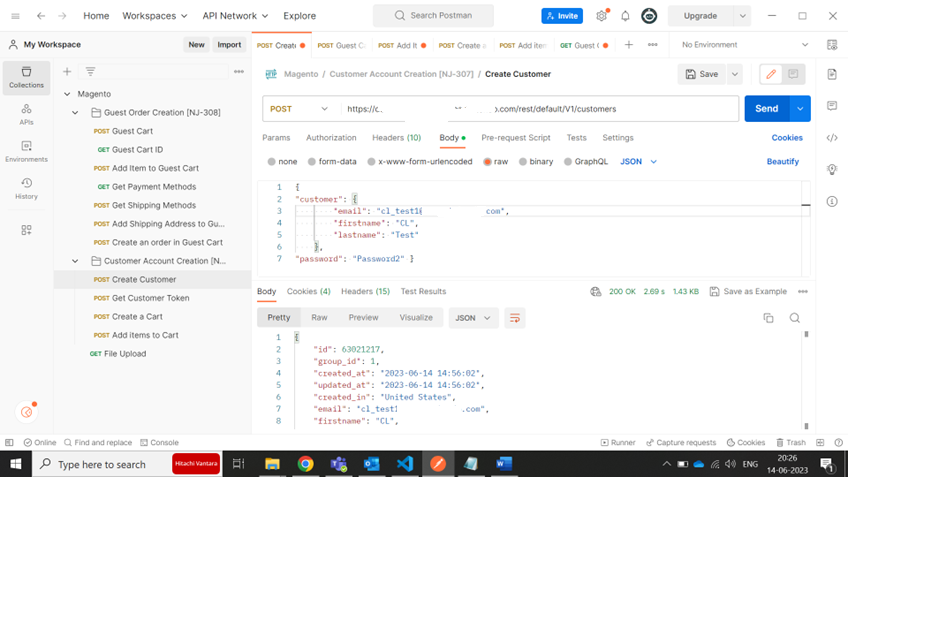
Task: Click the Beautify link
Action: 782,162
